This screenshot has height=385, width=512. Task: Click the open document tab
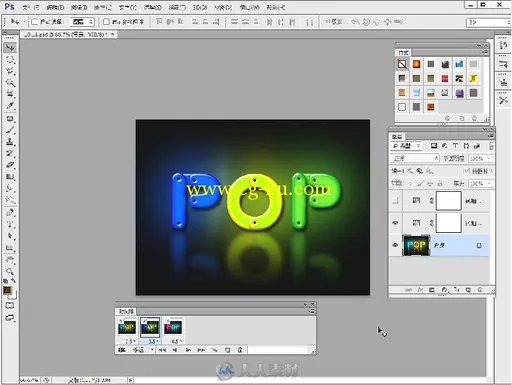pos(68,34)
